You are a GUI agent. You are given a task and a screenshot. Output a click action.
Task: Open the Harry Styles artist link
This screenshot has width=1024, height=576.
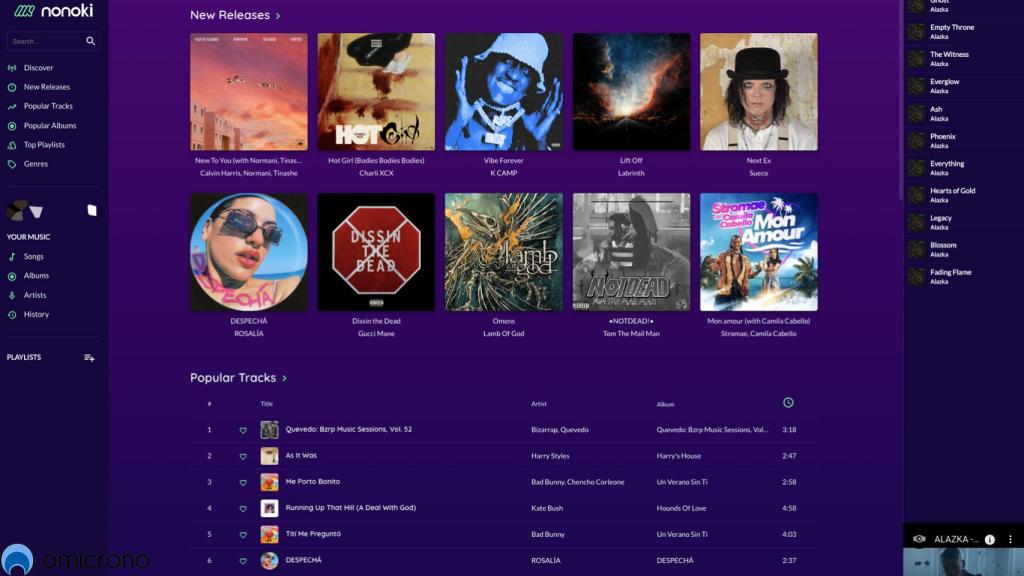point(551,456)
